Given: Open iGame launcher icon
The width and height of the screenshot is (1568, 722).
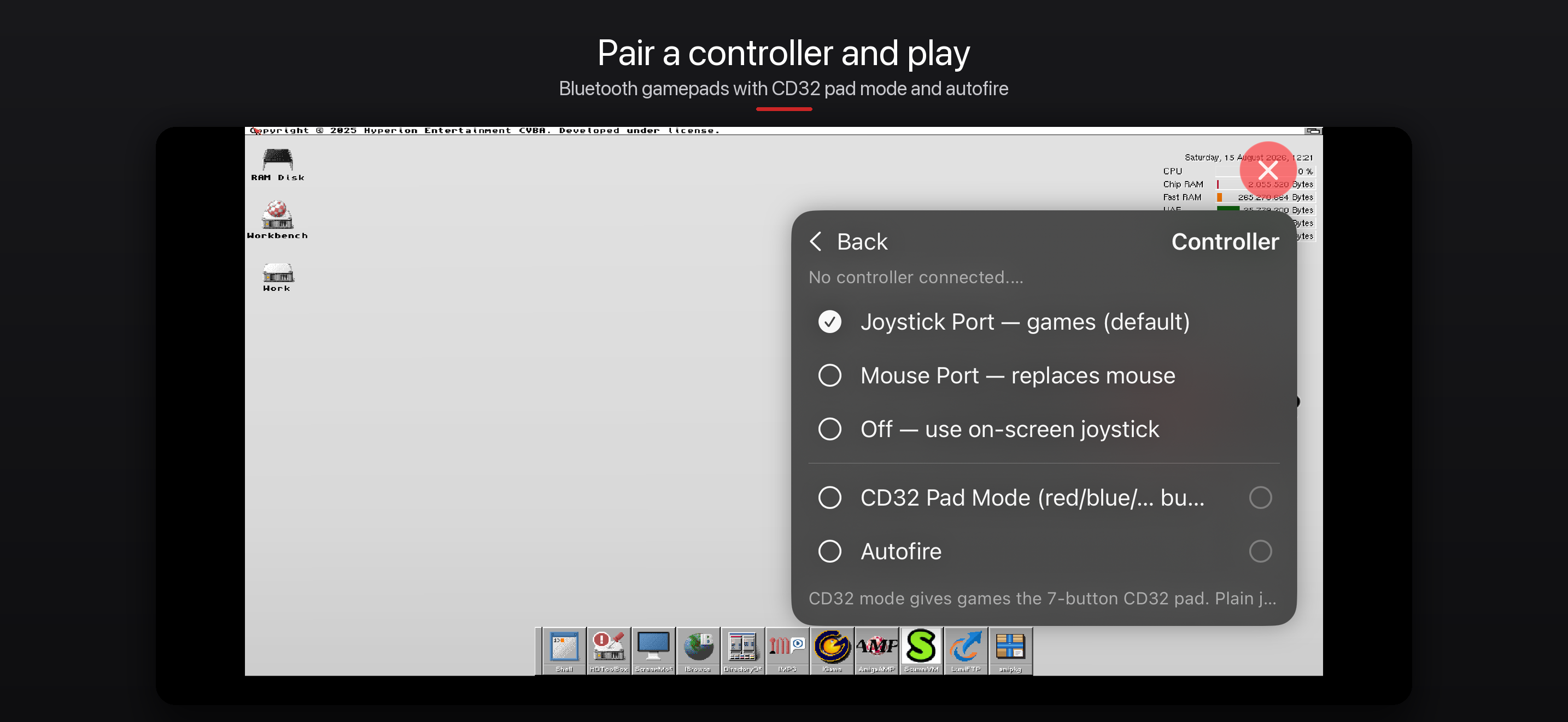Looking at the screenshot, I should [x=832, y=651].
